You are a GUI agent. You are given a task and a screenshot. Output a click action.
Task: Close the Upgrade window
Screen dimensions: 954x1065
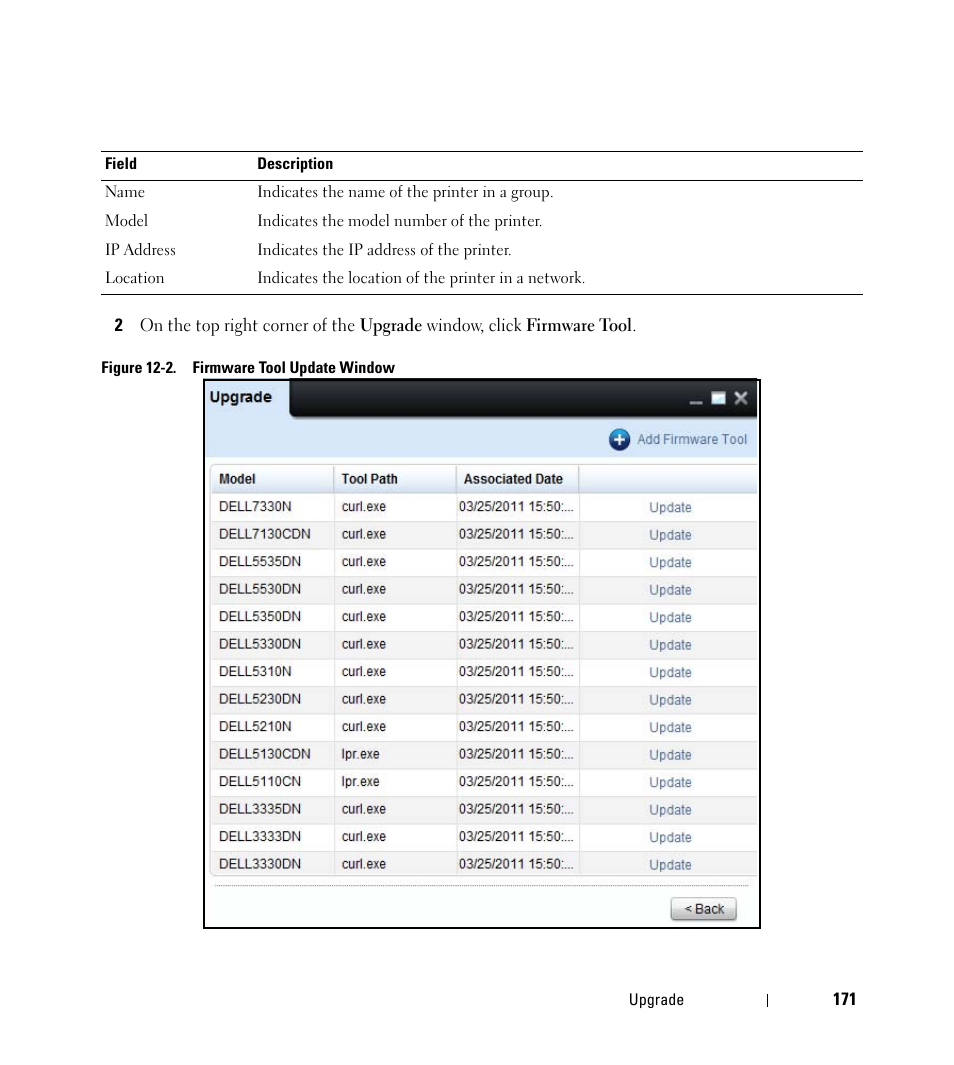(741, 399)
